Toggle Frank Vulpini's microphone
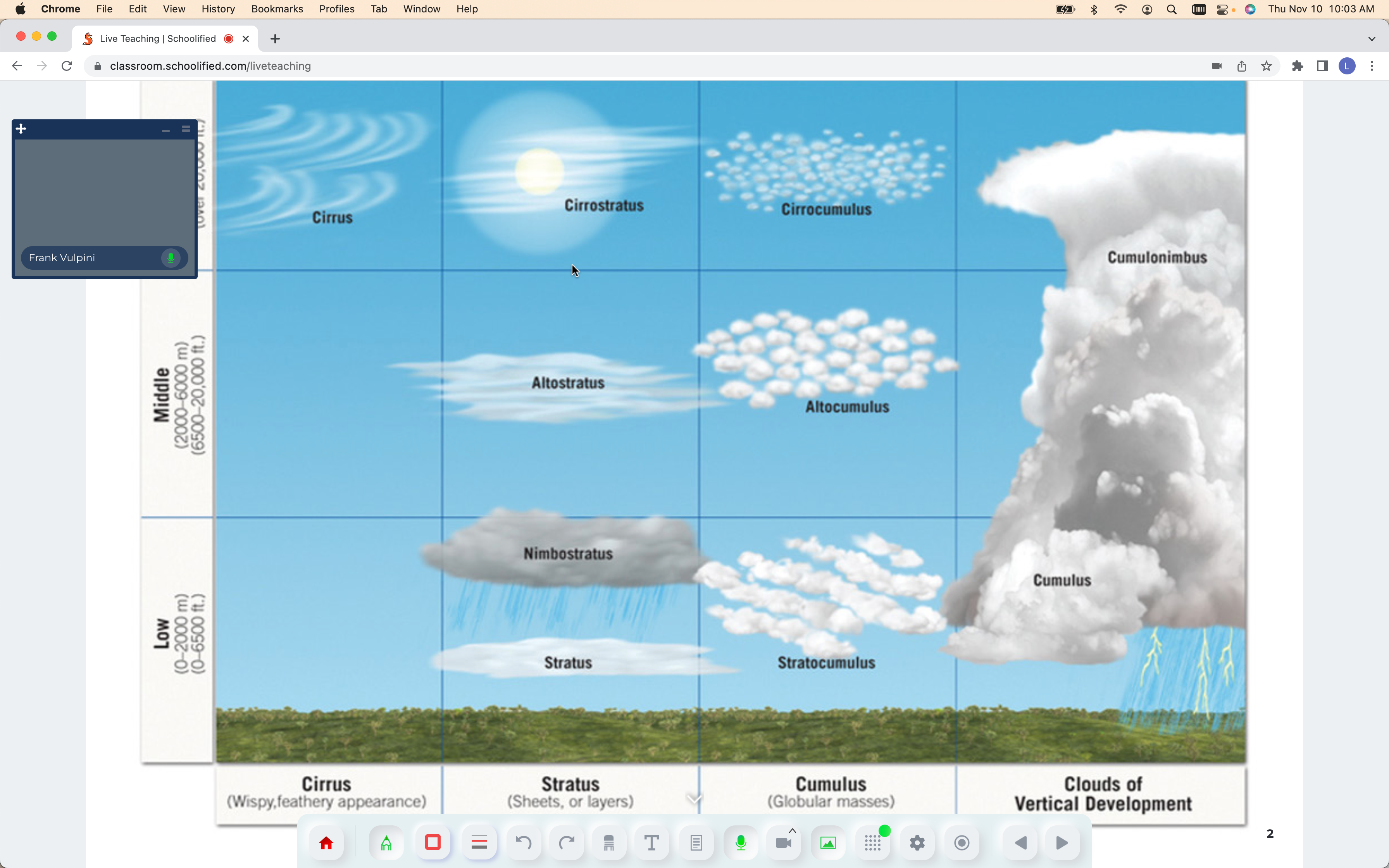Image resolution: width=1389 pixels, height=868 pixels. click(x=171, y=258)
